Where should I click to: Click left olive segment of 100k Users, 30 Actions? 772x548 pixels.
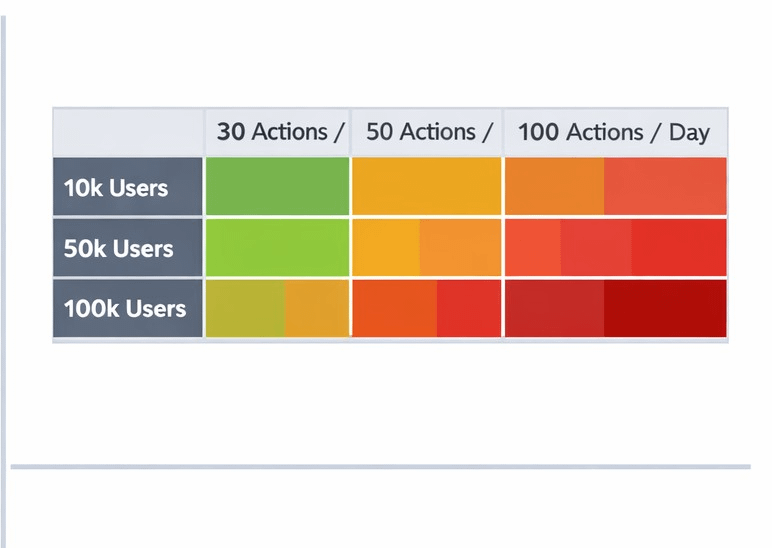click(245, 309)
